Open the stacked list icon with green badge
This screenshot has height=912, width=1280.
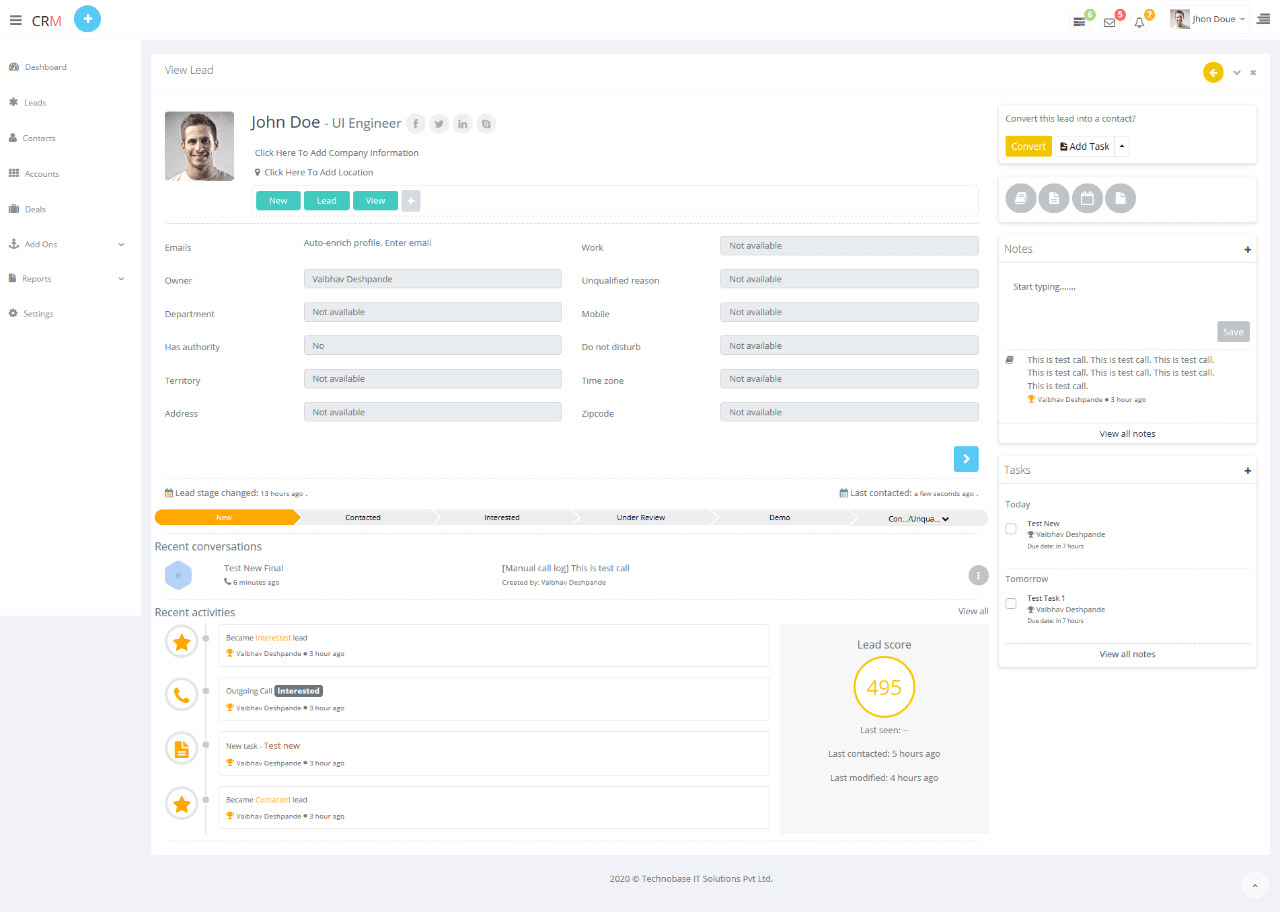click(1080, 21)
